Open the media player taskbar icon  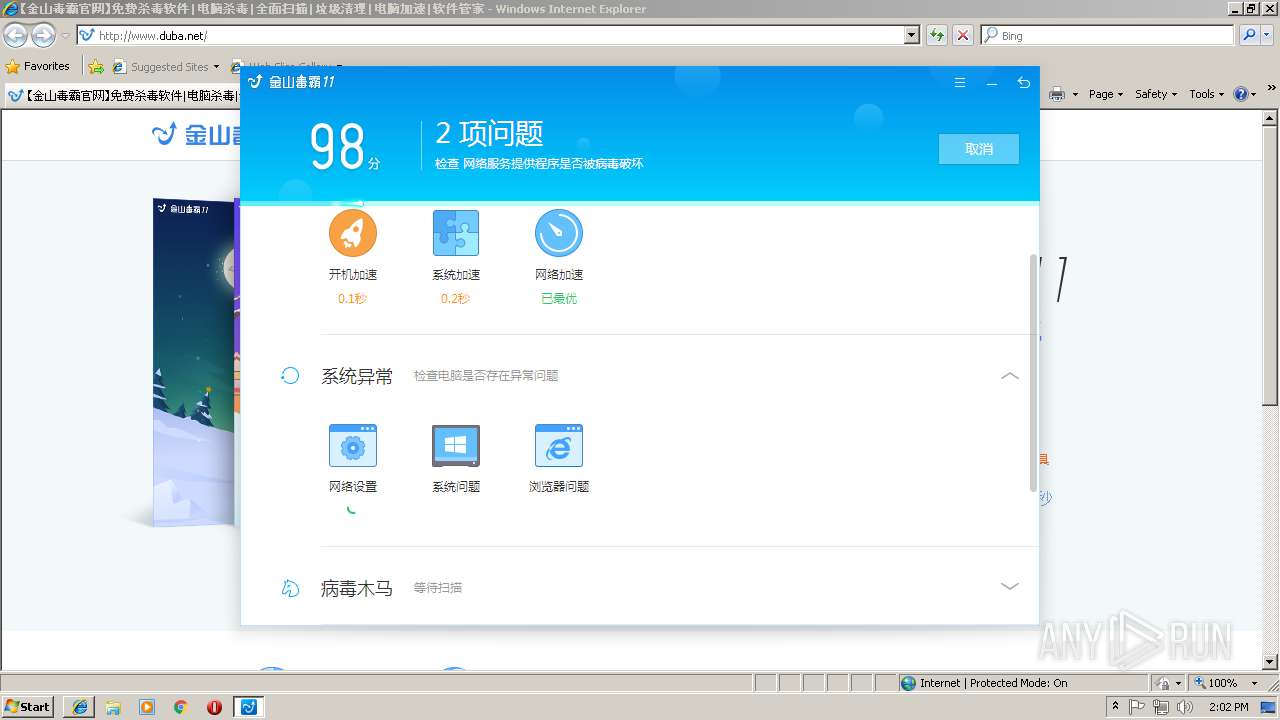click(147, 707)
